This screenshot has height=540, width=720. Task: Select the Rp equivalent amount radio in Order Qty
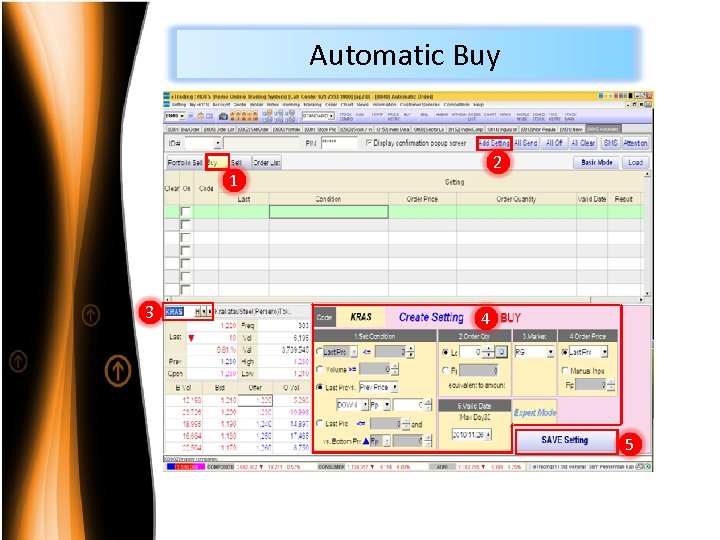pos(445,370)
